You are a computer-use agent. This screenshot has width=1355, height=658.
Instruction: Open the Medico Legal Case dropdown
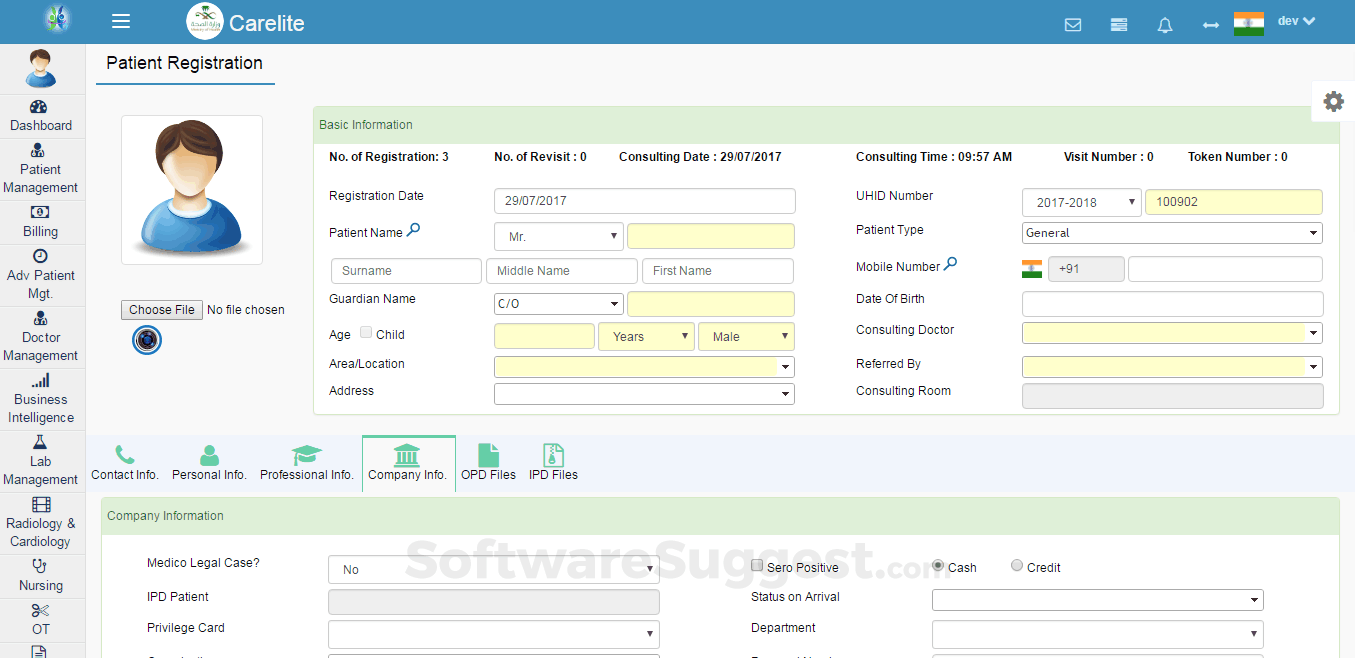(x=493, y=569)
